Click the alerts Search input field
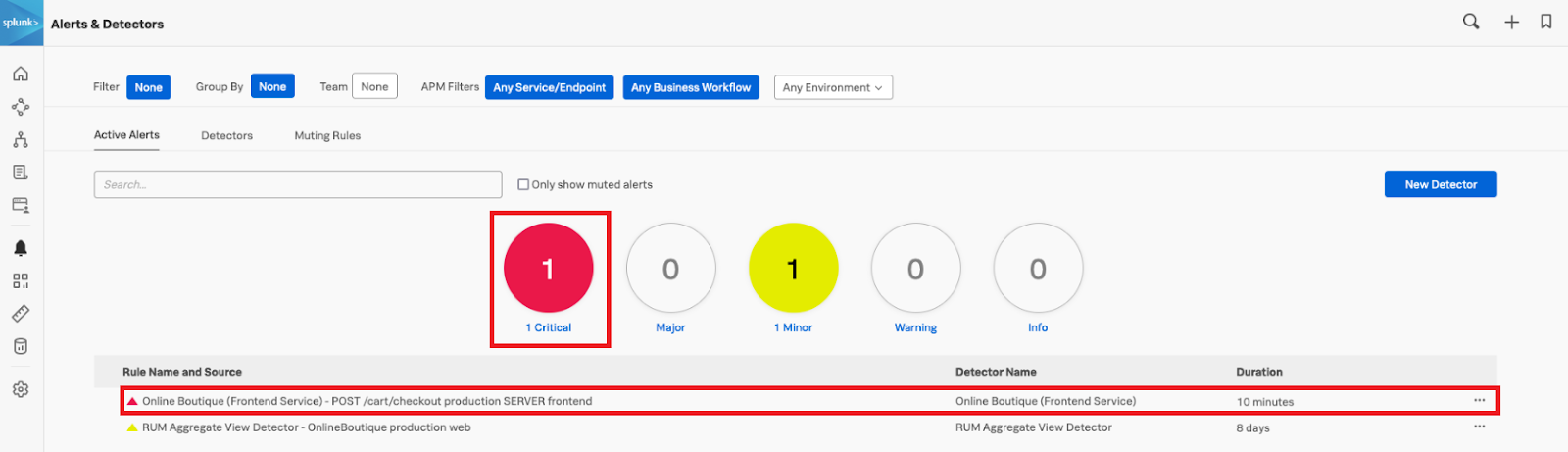 point(298,184)
